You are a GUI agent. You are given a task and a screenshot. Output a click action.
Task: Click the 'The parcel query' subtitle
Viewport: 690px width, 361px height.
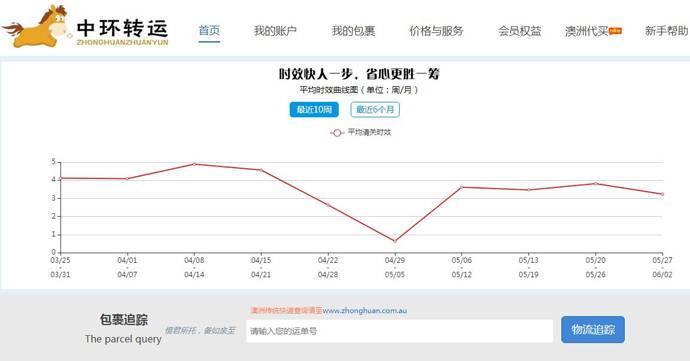point(123,339)
